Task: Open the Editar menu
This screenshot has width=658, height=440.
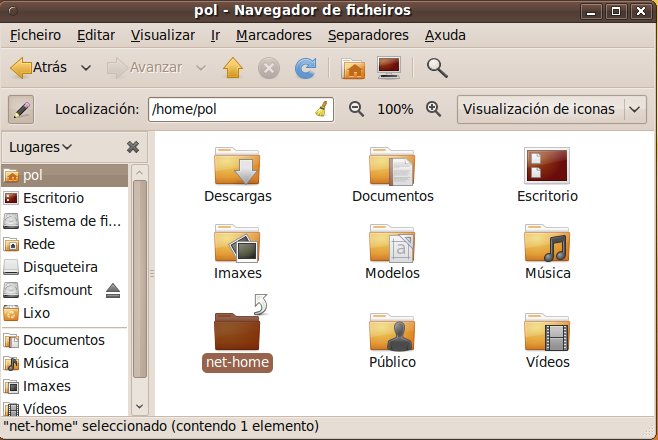Action: 96,35
